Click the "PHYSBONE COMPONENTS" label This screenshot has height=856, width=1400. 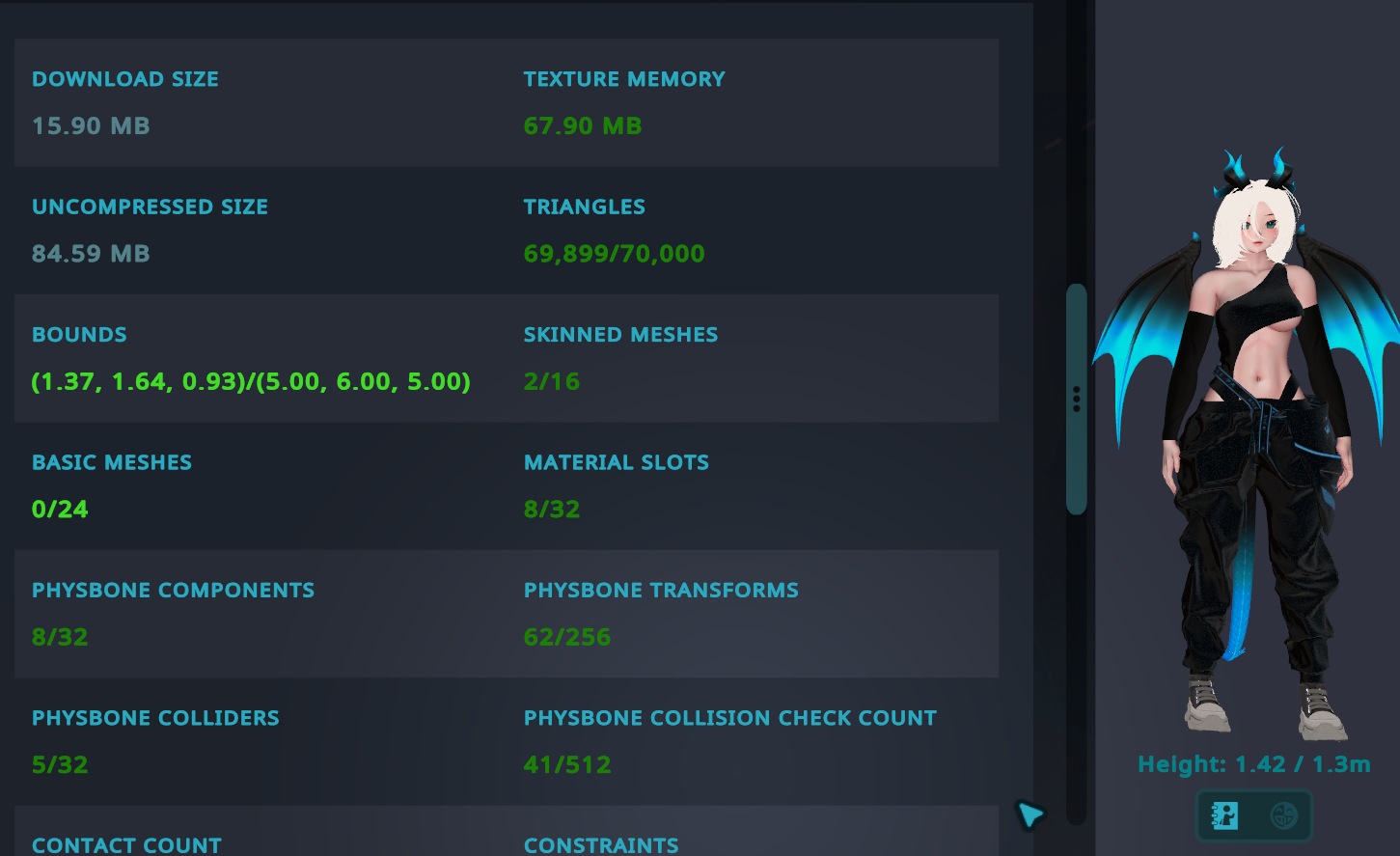click(x=174, y=591)
